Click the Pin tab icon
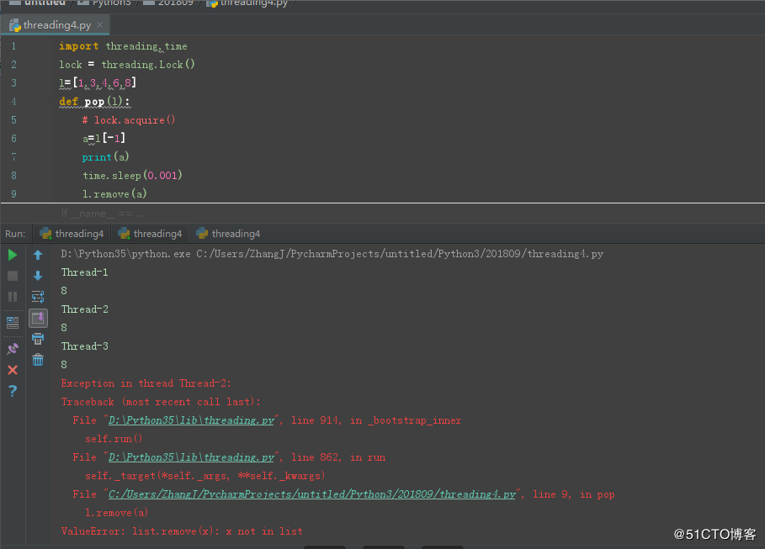This screenshot has width=765, height=549. (x=13, y=348)
